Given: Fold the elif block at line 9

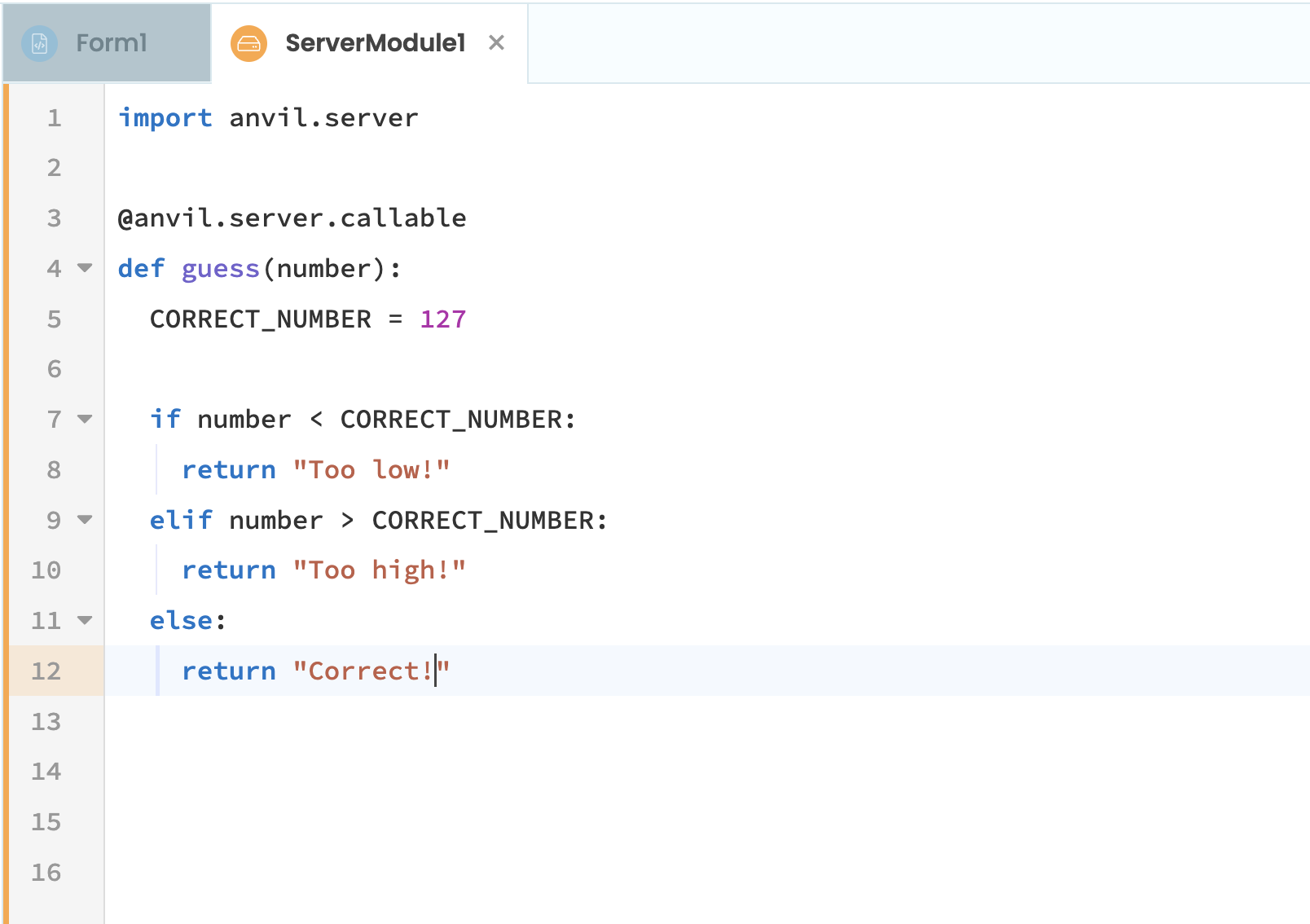Looking at the screenshot, I should click(85, 520).
